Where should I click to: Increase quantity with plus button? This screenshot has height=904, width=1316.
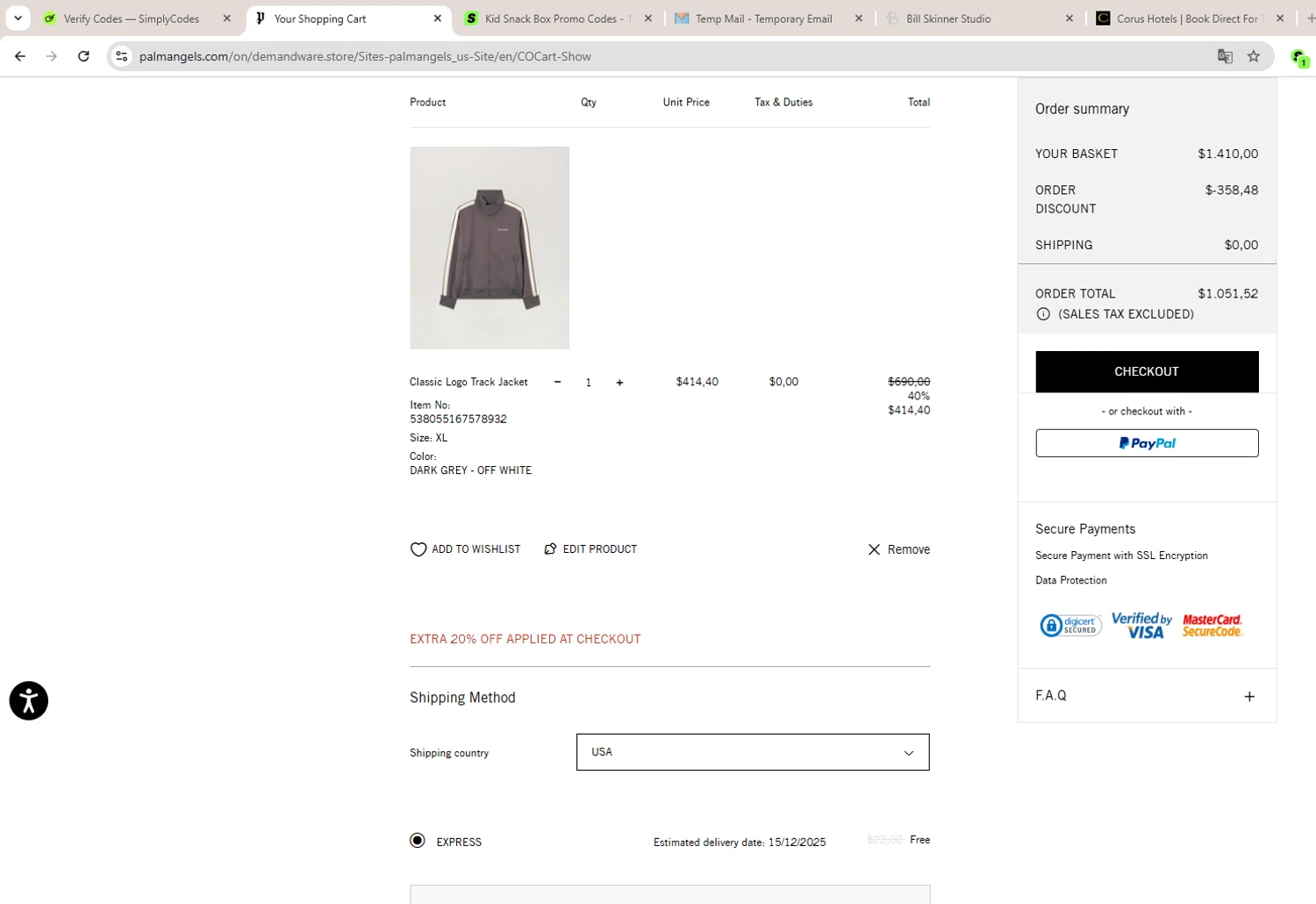[619, 382]
